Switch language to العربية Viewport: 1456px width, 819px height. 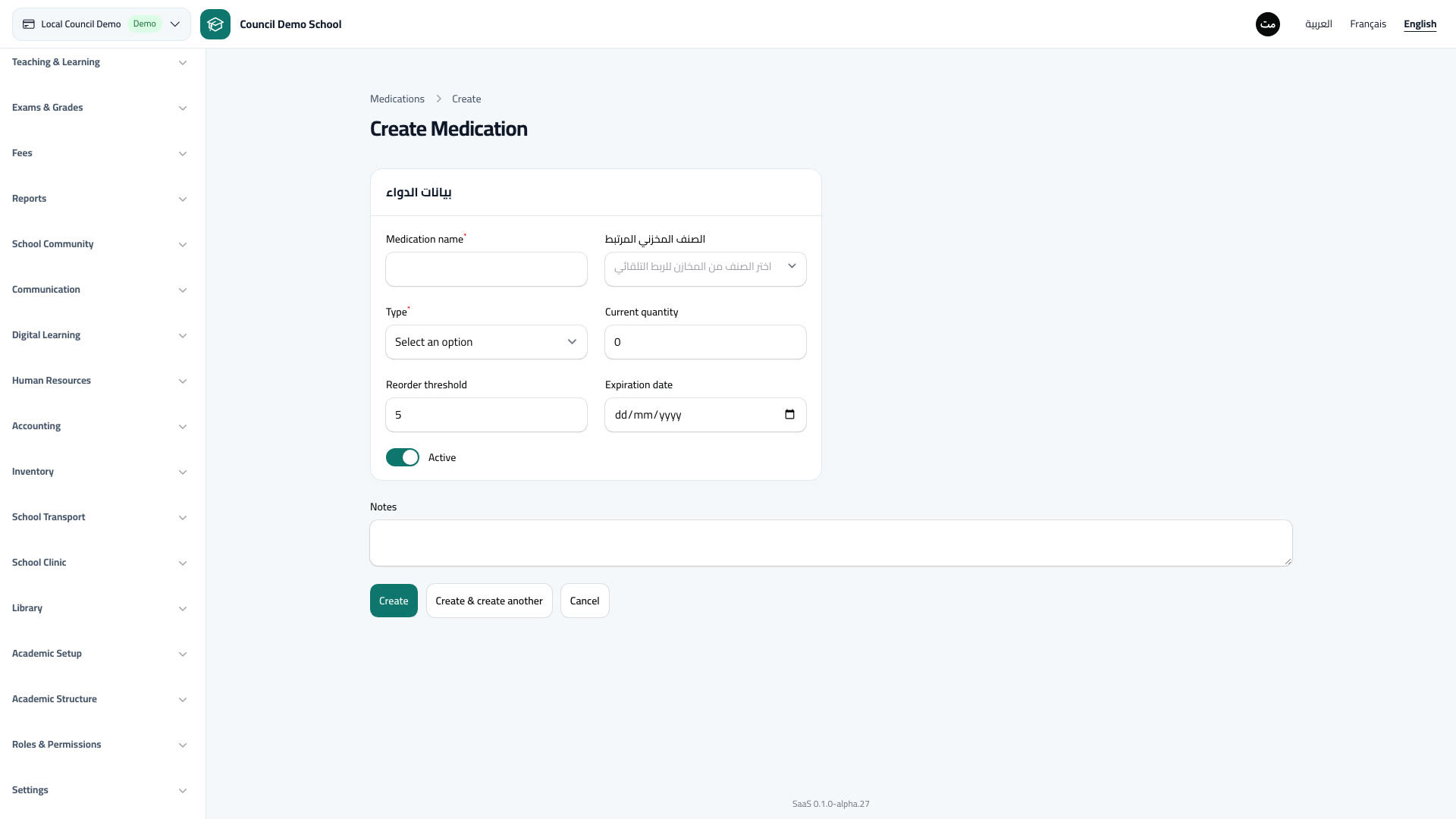(x=1319, y=24)
